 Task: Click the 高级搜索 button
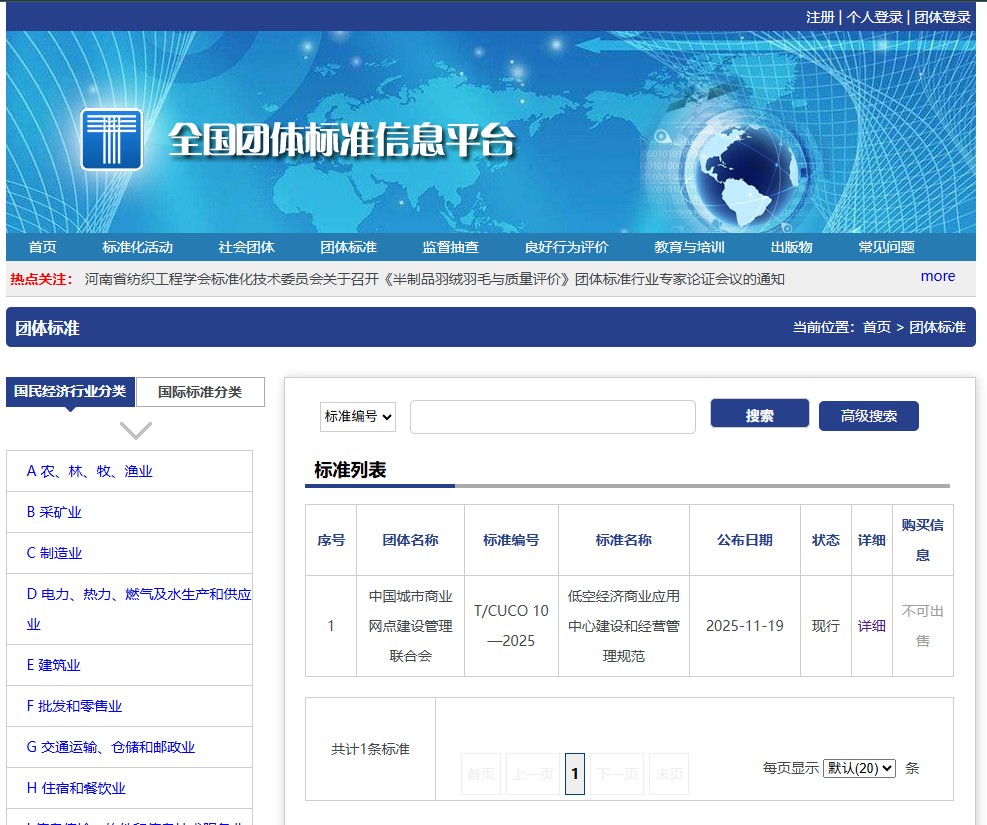[x=868, y=416]
